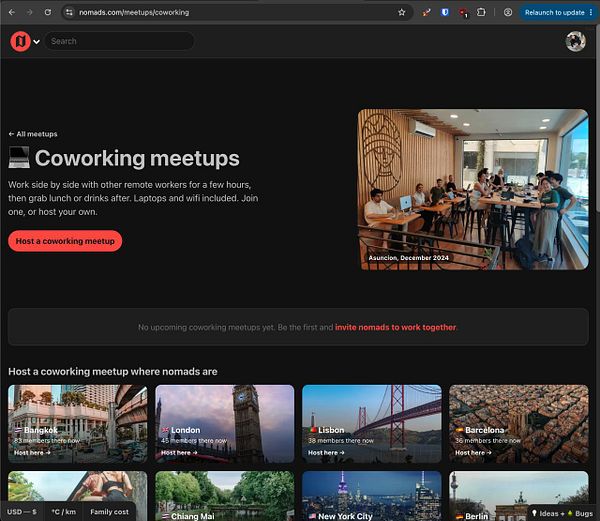
Task: Click 'Host a coworking meetup where nomads are' heading
Action: (x=113, y=371)
